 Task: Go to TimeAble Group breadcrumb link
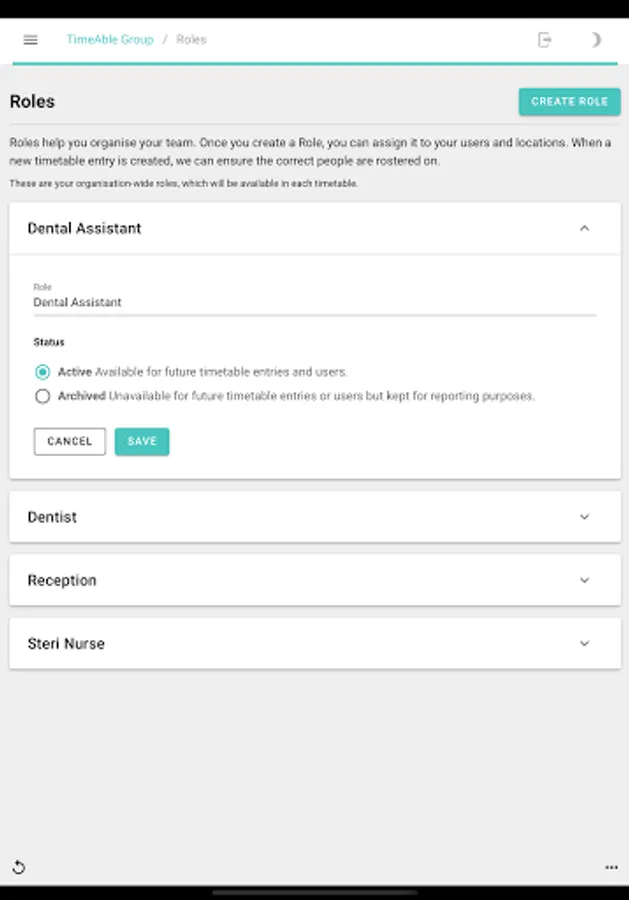[110, 40]
